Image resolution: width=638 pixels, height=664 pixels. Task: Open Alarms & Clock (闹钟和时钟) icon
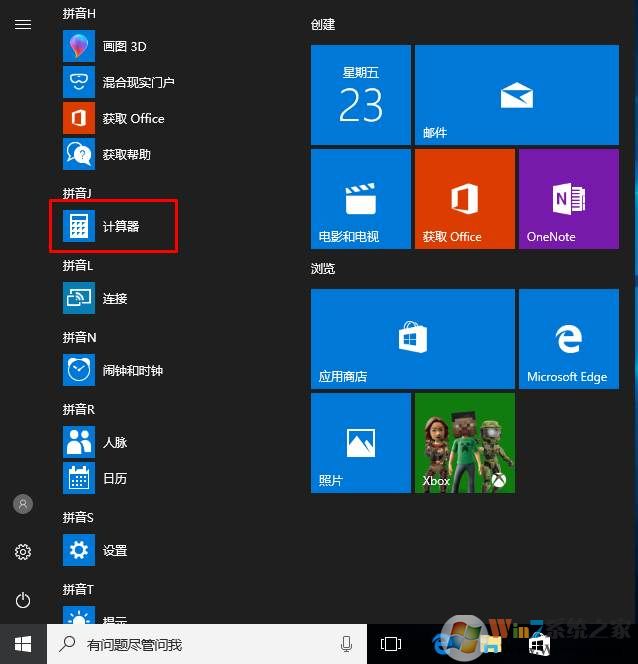click(79, 370)
